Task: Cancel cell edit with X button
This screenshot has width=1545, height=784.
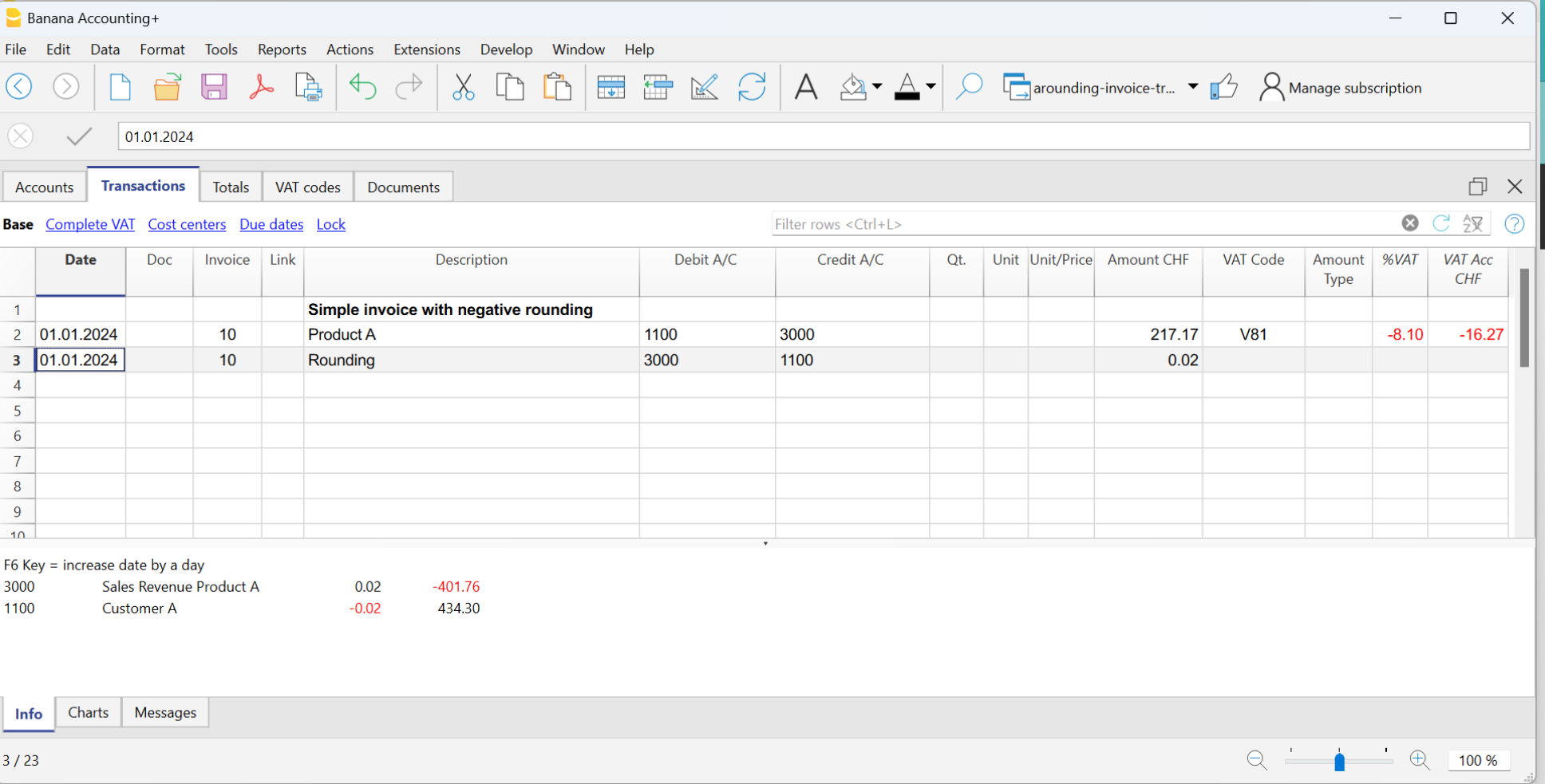Action: pyautogui.click(x=21, y=136)
